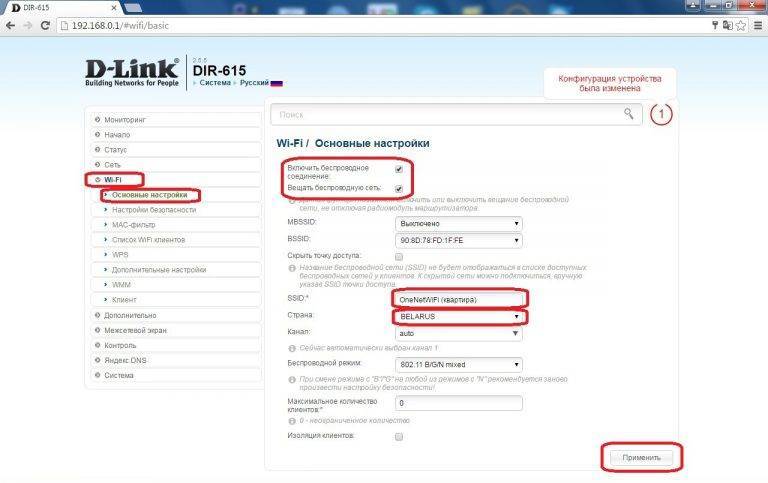Expand Статус in sidebar
This screenshot has width=768, height=483.
coord(175,150)
